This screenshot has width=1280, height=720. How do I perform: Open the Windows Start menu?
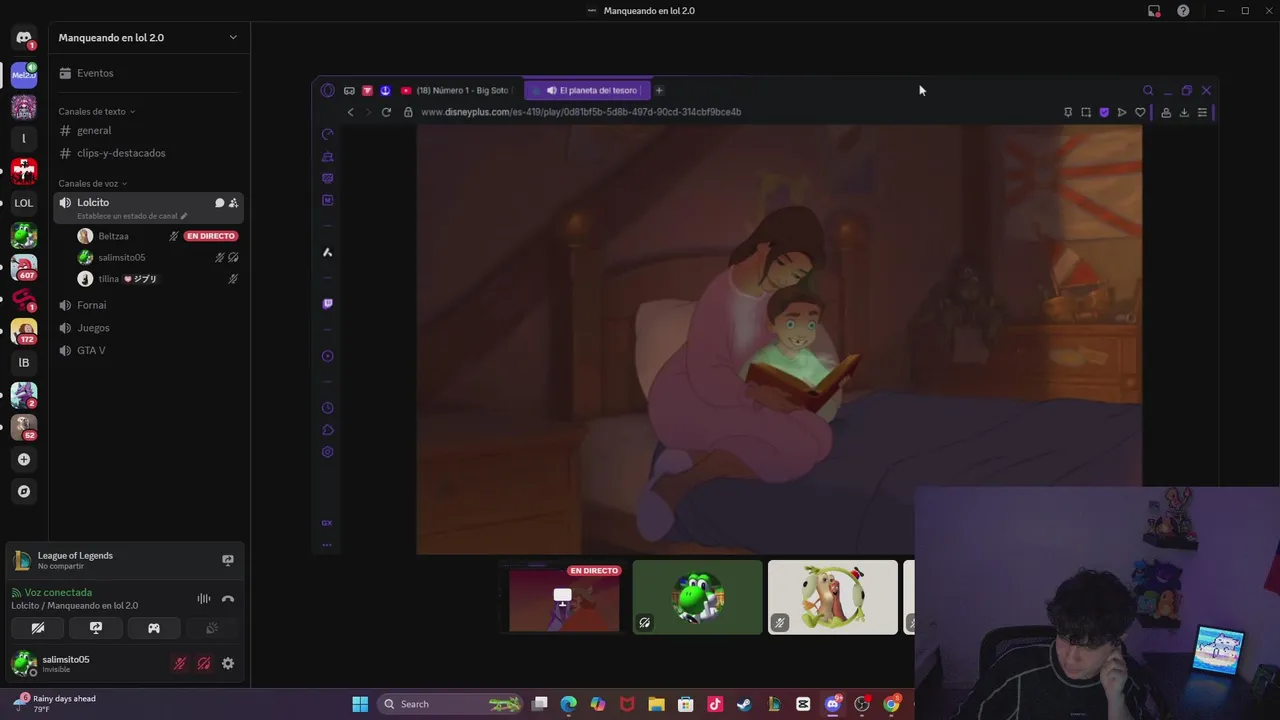coord(360,704)
